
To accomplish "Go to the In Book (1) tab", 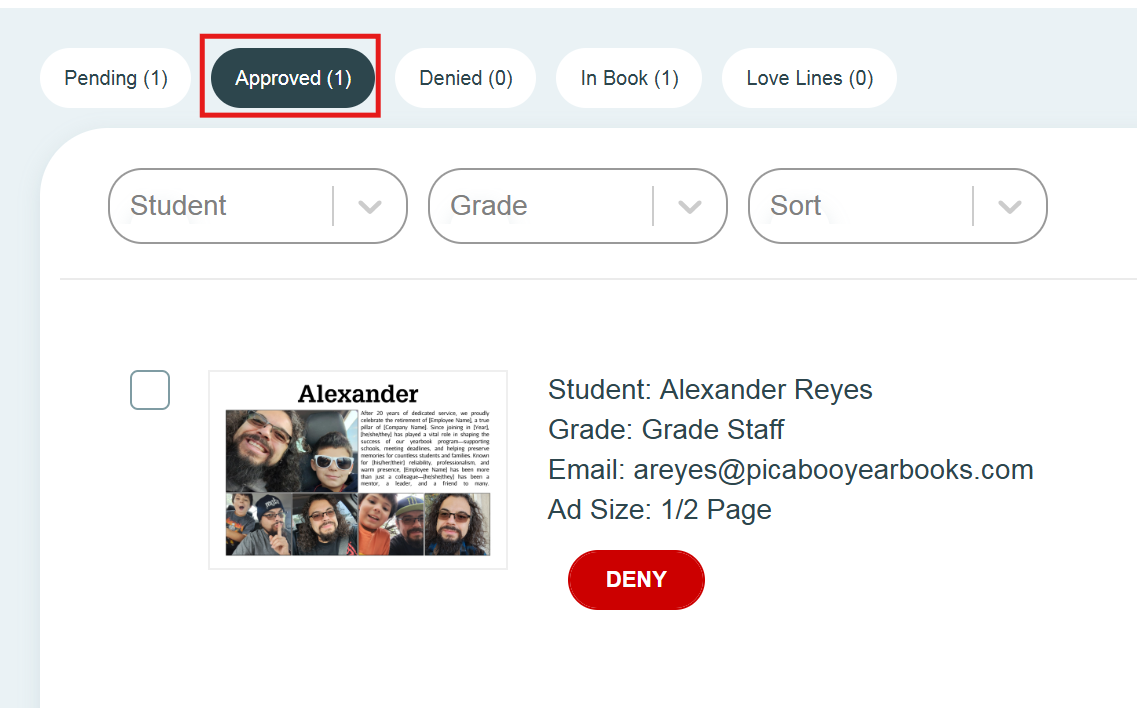I will pyautogui.click(x=629, y=78).
